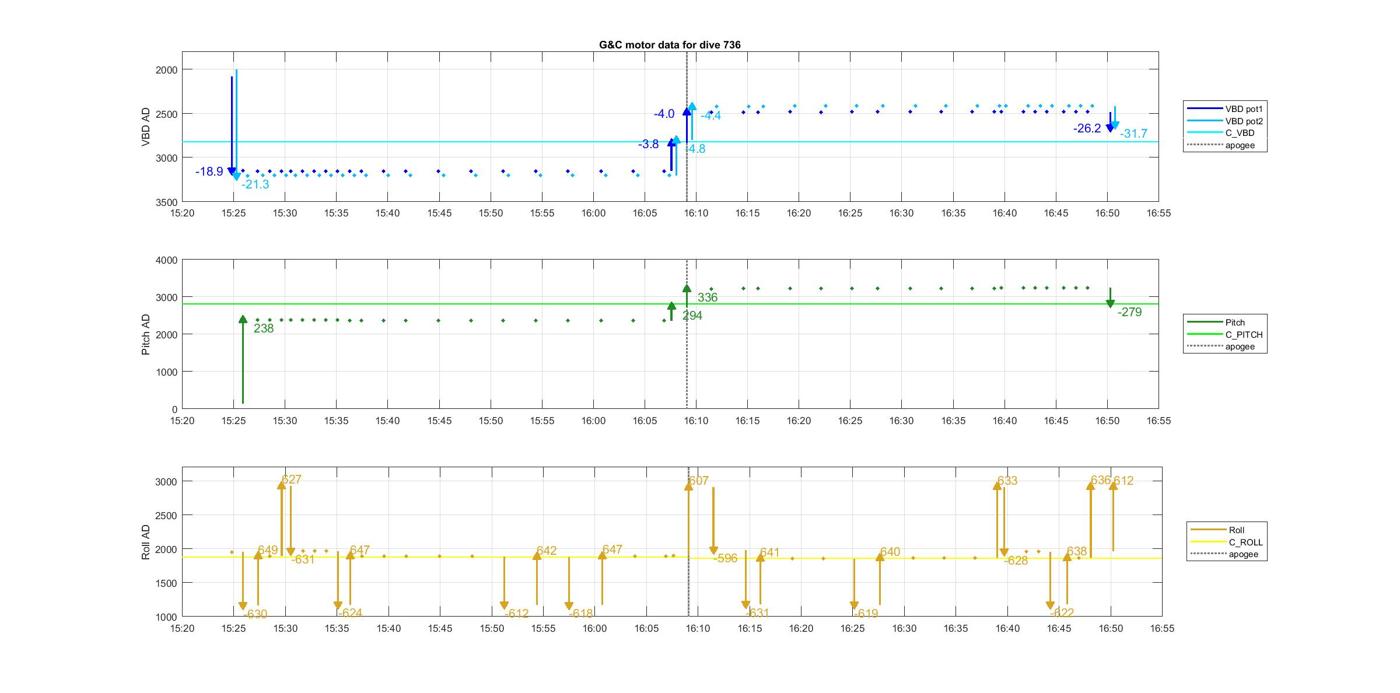
Task: Click the '-31.7' VBD data label
Action: click(1134, 134)
